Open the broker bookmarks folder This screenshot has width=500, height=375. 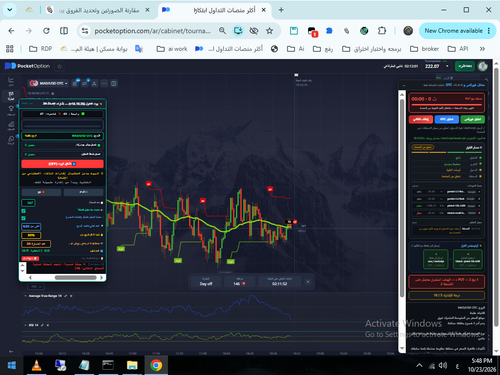(424, 49)
